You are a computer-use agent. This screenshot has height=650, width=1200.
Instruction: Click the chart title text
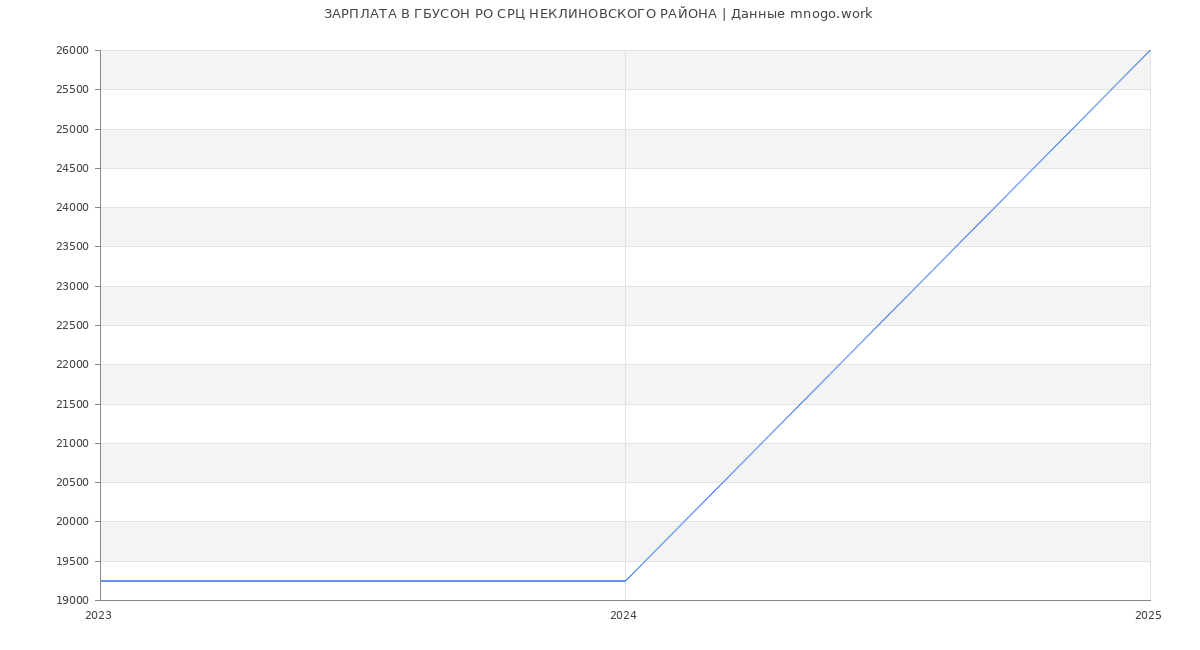click(598, 14)
